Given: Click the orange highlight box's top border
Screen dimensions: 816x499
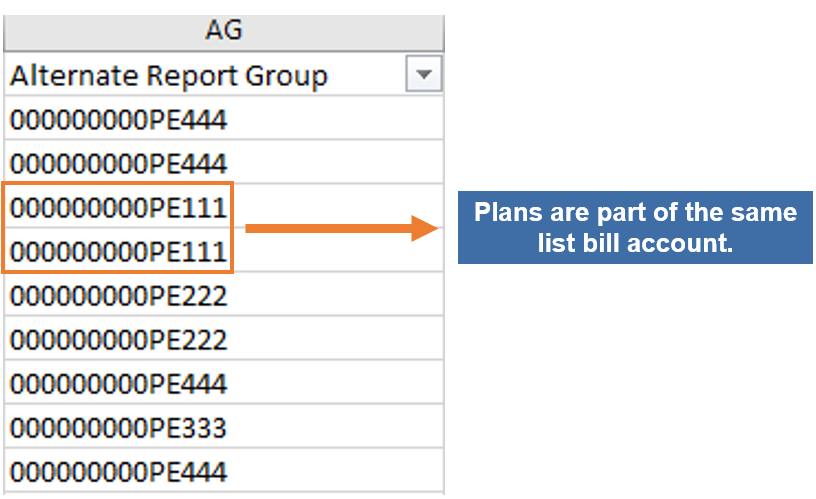Looking at the screenshot, I should click(x=118, y=185).
